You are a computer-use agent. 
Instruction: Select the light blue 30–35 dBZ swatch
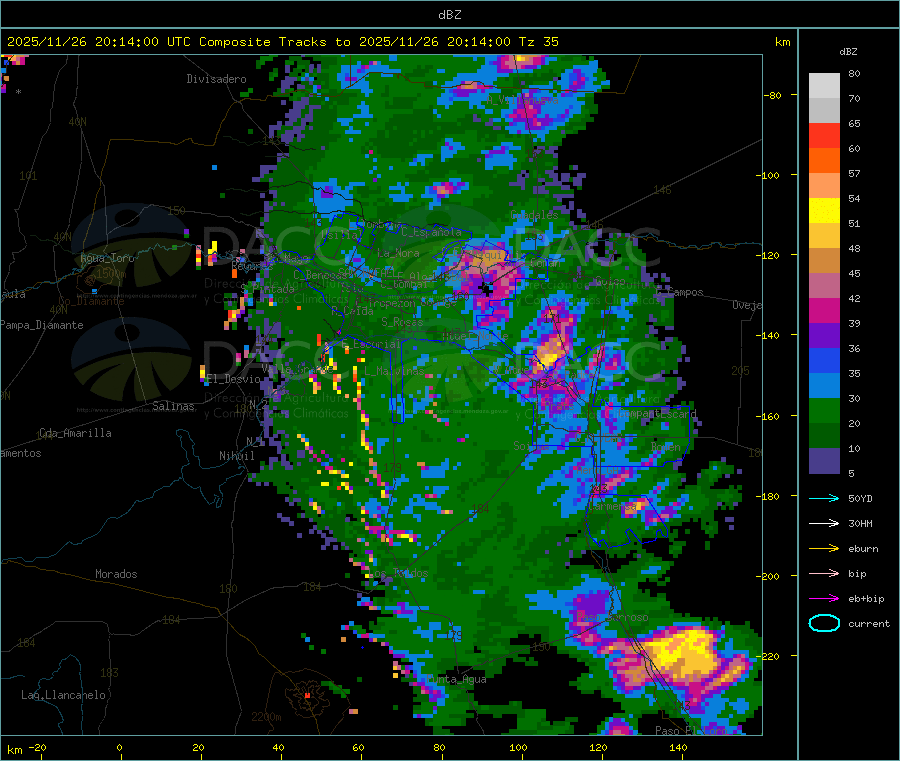coord(824,386)
